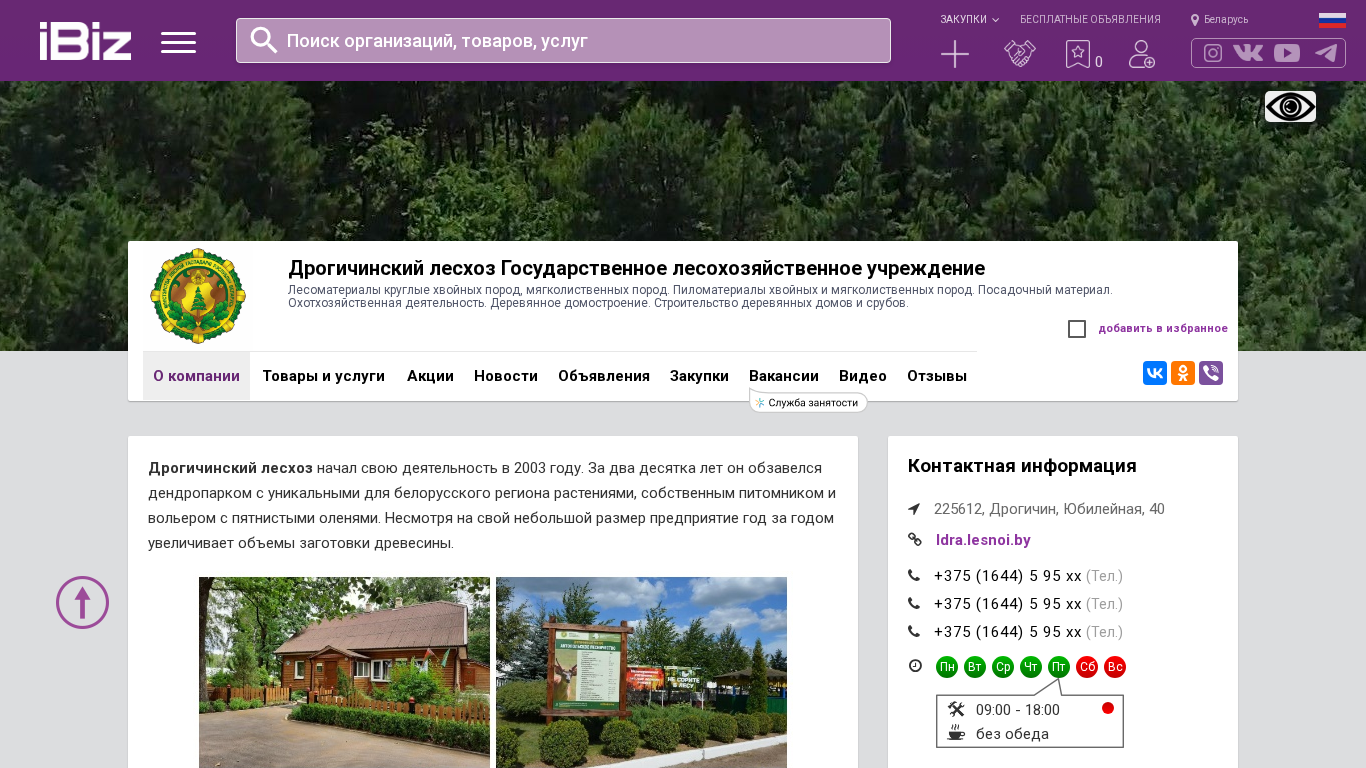Switch to the Вакансии tab
This screenshot has height=768, width=1366.
[x=784, y=376]
